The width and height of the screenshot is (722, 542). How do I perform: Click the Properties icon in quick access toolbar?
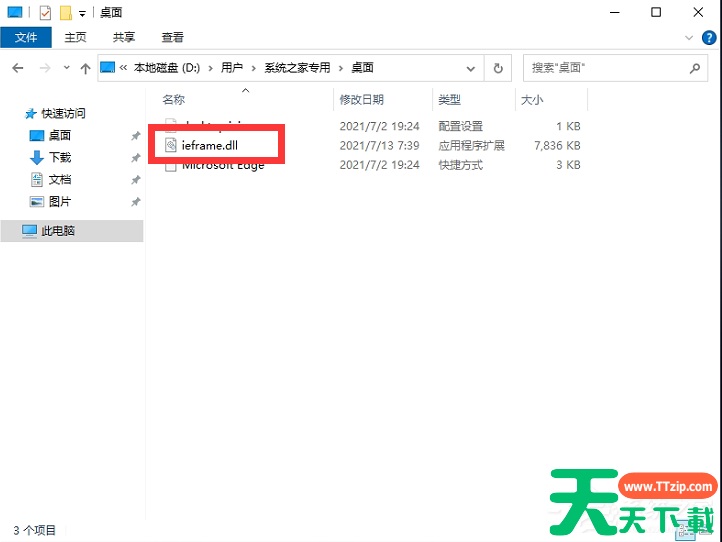pos(44,13)
